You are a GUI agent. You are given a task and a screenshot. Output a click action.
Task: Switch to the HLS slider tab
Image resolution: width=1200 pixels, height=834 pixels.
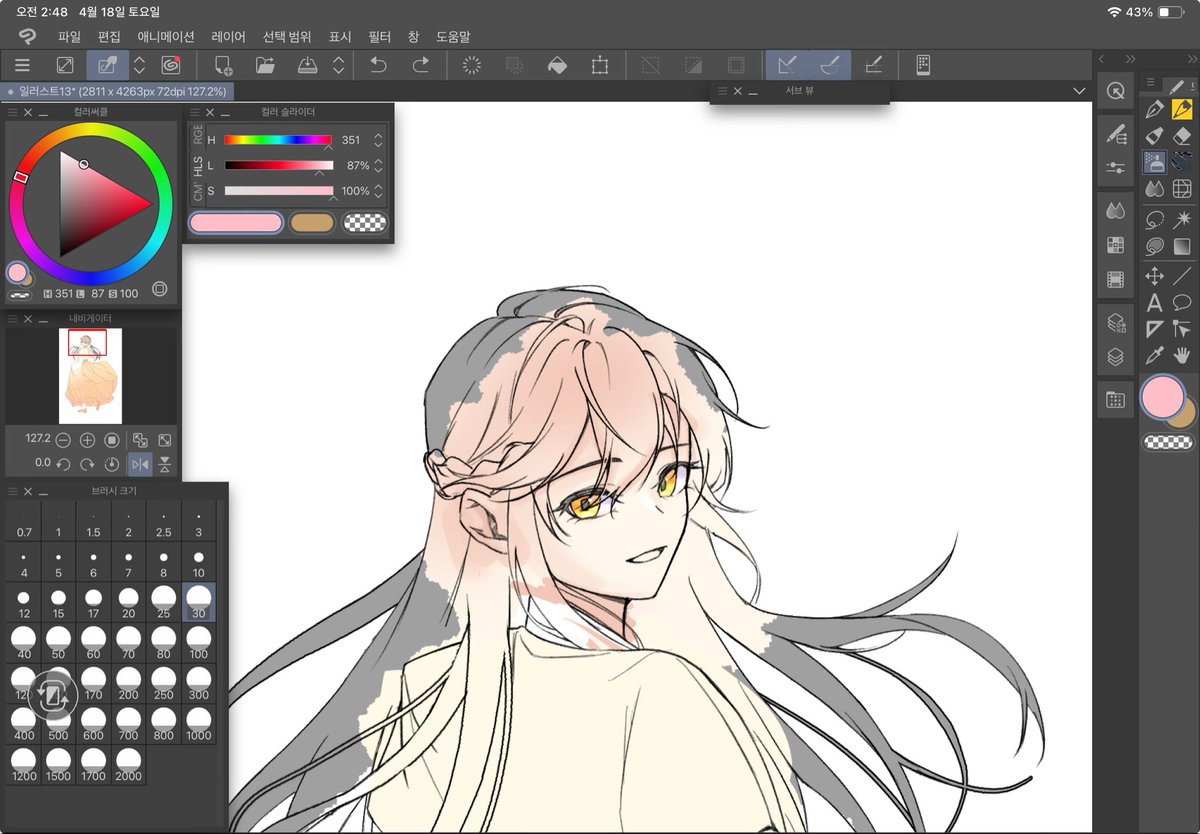click(198, 166)
